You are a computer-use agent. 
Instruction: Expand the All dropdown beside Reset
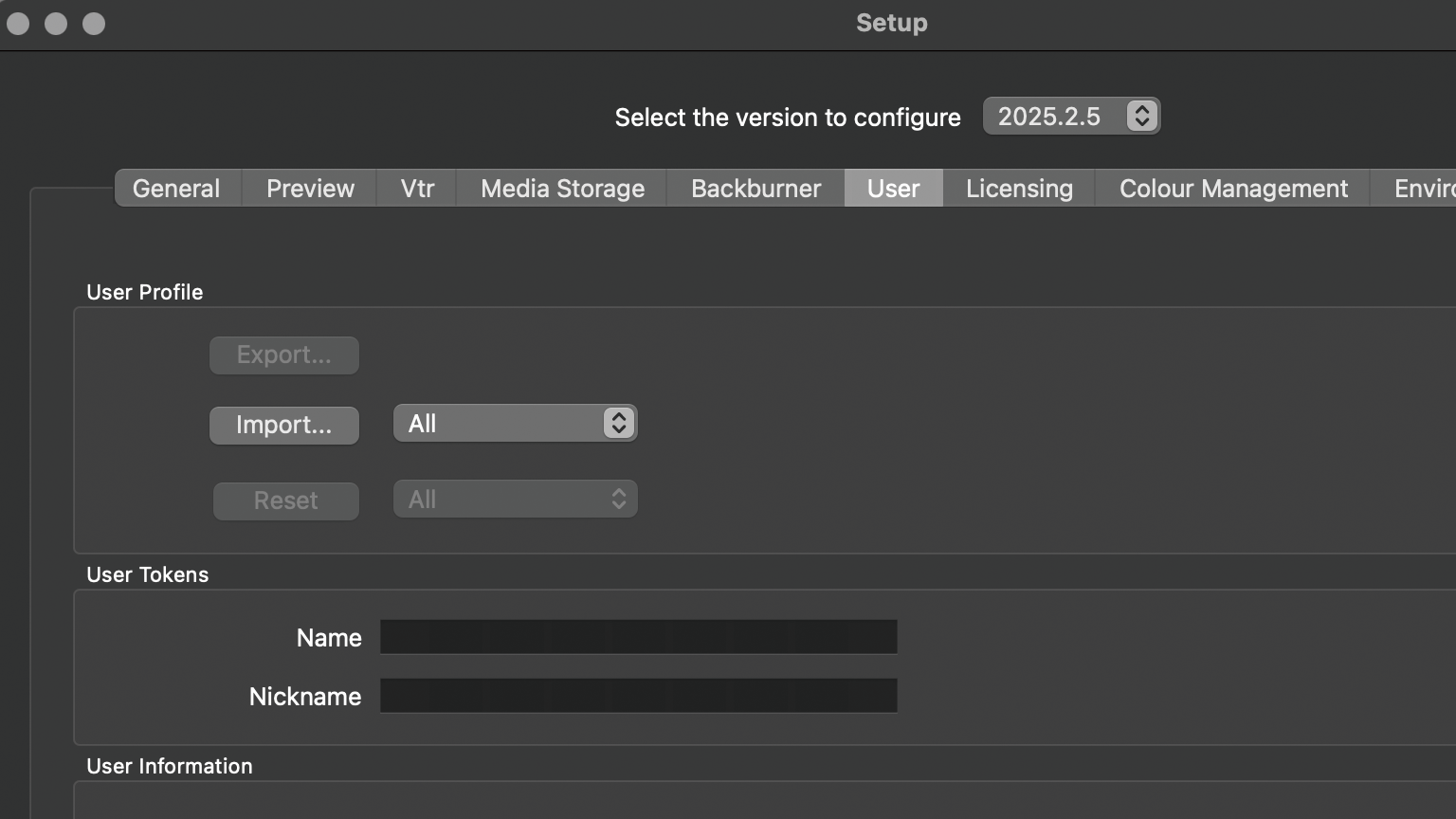coord(515,500)
